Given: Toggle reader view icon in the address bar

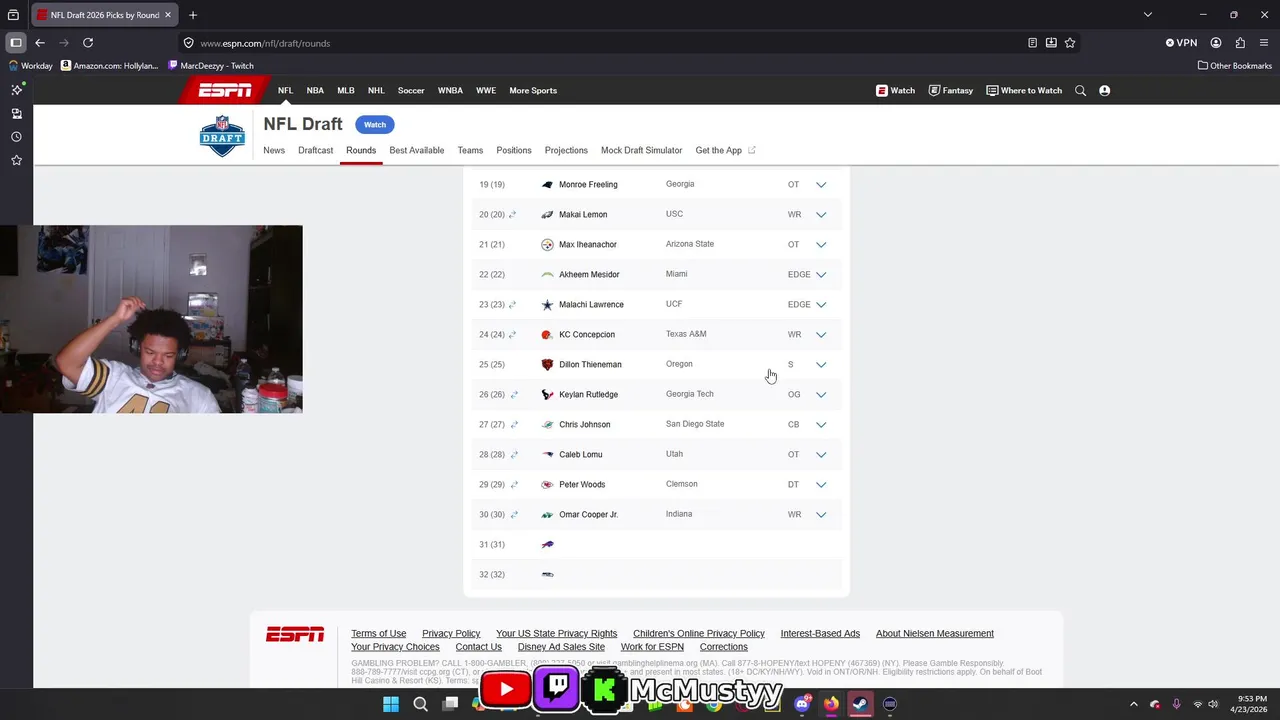Looking at the screenshot, I should 1032,43.
